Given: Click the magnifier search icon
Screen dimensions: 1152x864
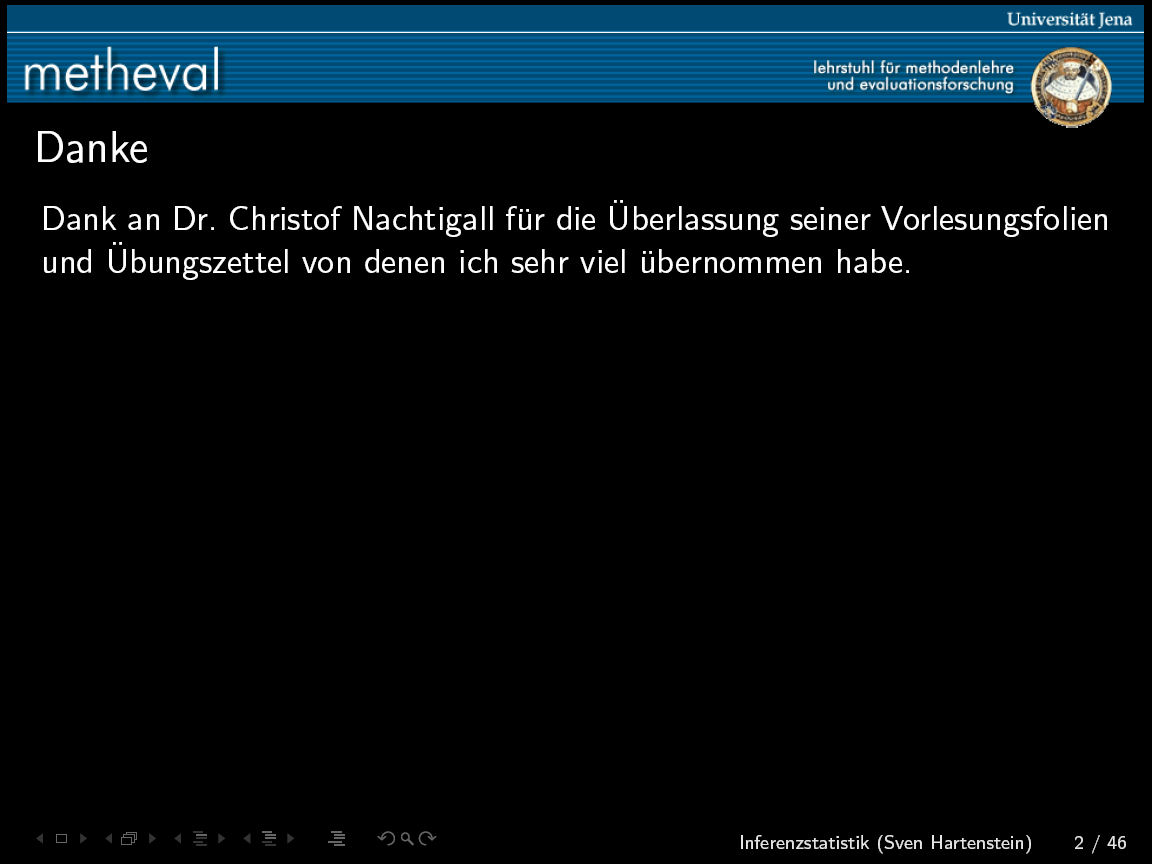Looking at the screenshot, I should [x=407, y=839].
